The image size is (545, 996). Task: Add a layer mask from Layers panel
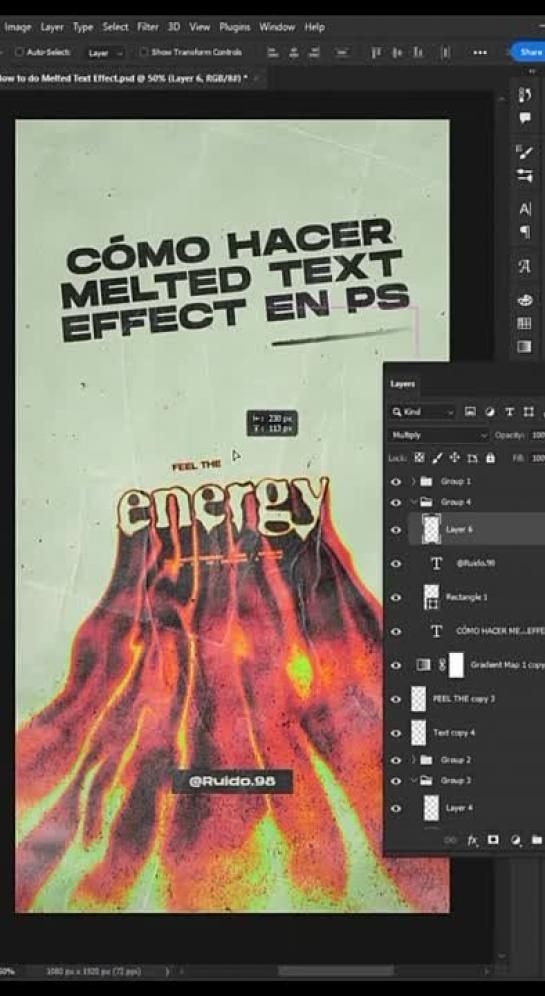point(493,840)
